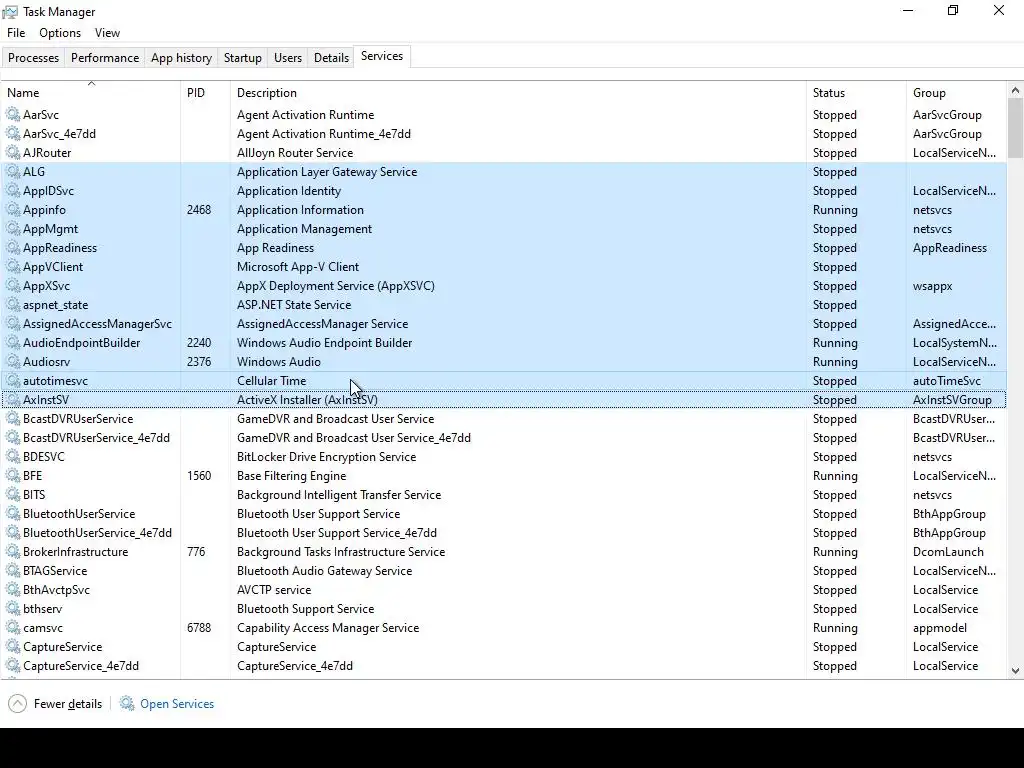Select BcastDVRUserService_4e7dd service name
Screen dimensions: 1024x768
click(x=96, y=438)
